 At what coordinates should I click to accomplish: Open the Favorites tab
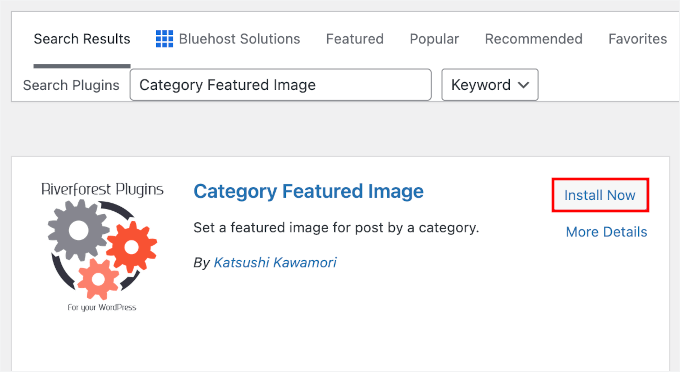click(638, 39)
